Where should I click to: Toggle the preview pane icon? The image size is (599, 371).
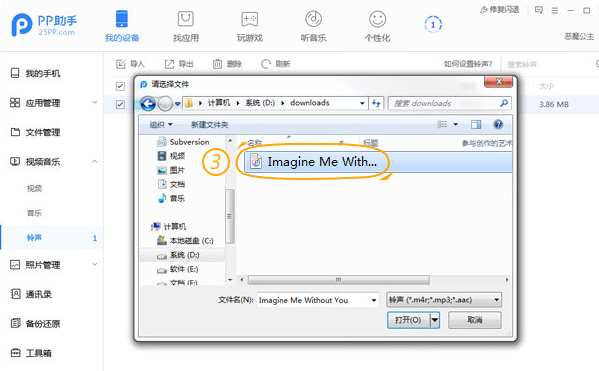click(x=476, y=124)
